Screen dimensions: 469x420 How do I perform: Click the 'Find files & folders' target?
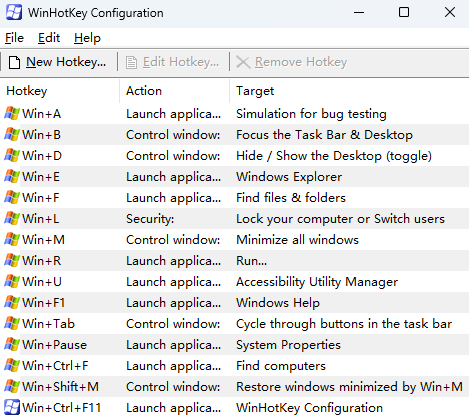[291, 198]
